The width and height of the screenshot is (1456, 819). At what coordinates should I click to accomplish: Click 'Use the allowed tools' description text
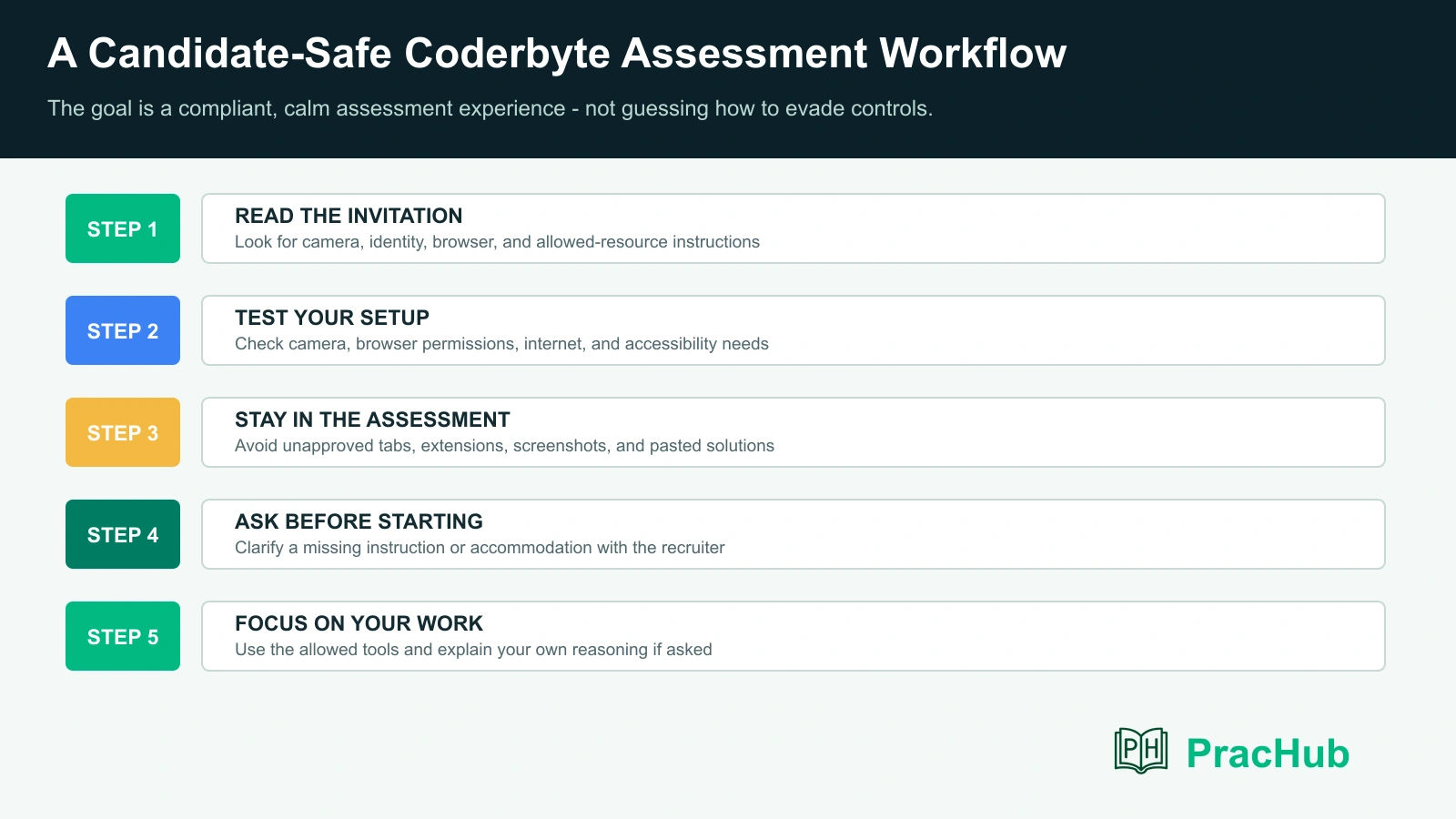point(473,650)
